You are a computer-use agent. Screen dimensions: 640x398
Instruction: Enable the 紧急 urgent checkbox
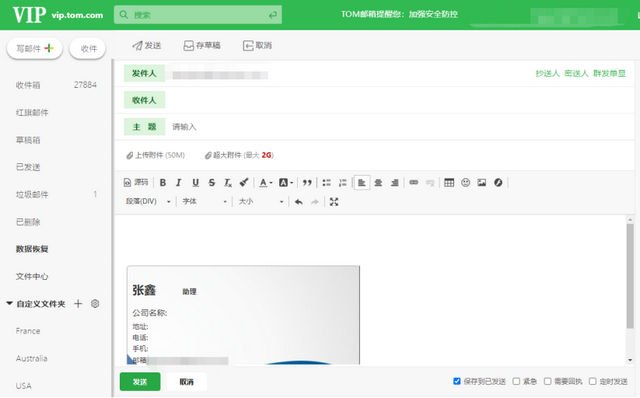pos(516,381)
